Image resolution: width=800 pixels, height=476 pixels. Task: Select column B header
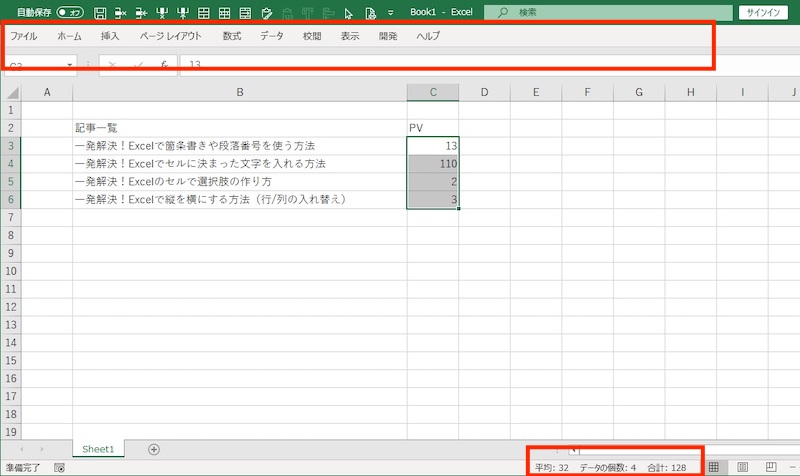point(240,92)
